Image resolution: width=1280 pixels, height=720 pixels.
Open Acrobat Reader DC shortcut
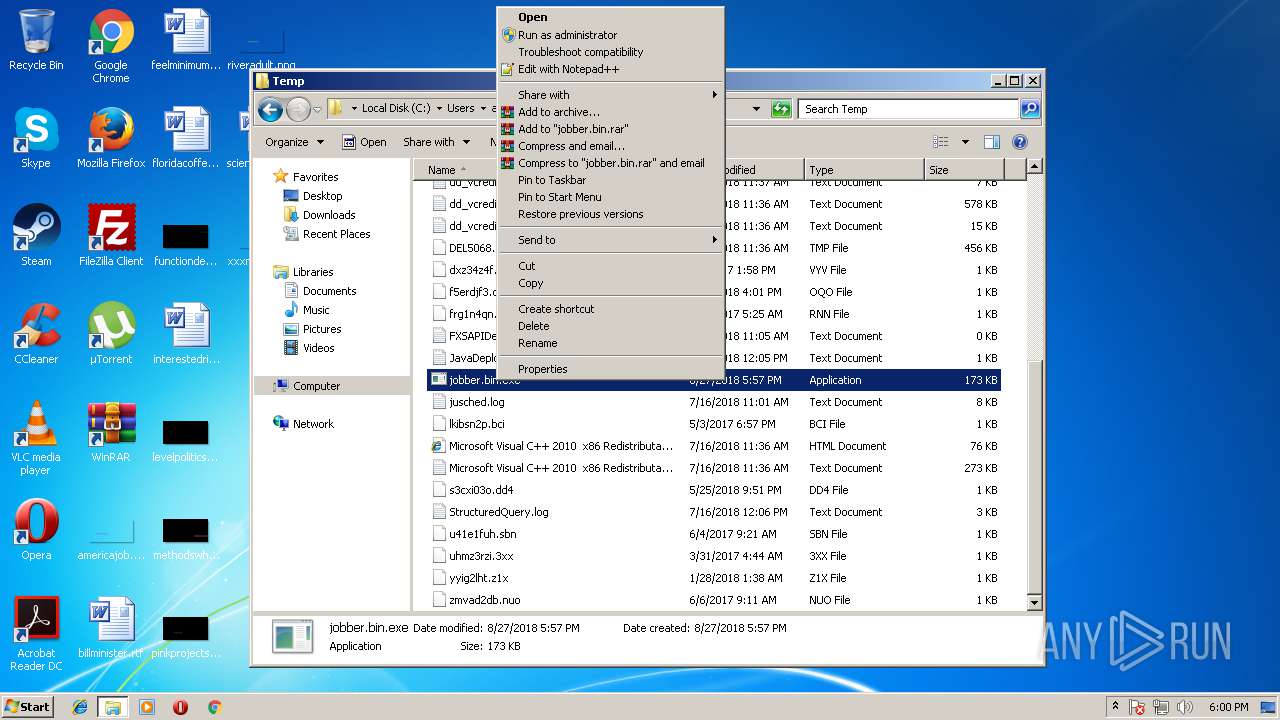pos(36,634)
